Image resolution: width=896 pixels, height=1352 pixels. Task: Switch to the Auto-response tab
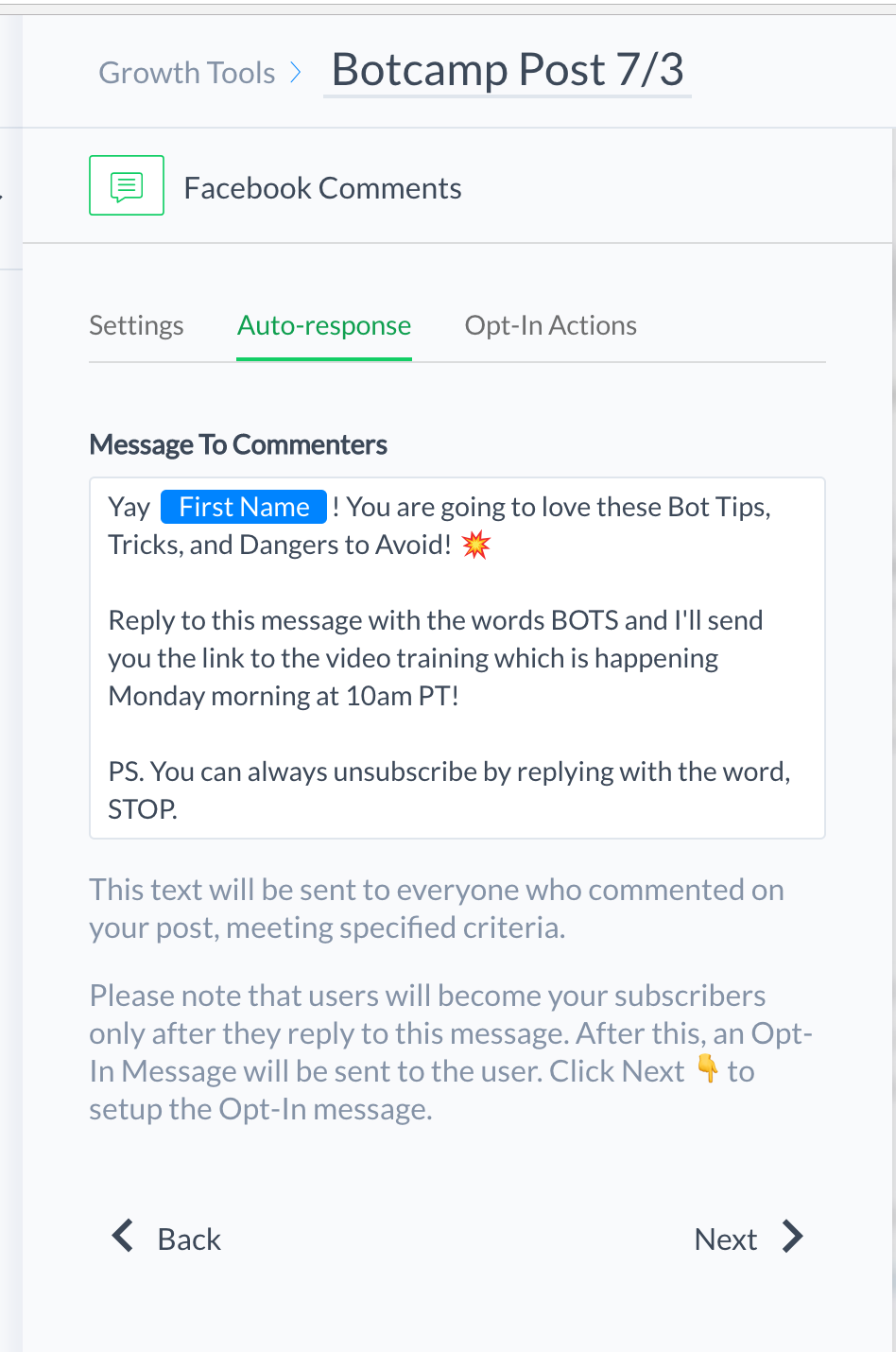324,325
